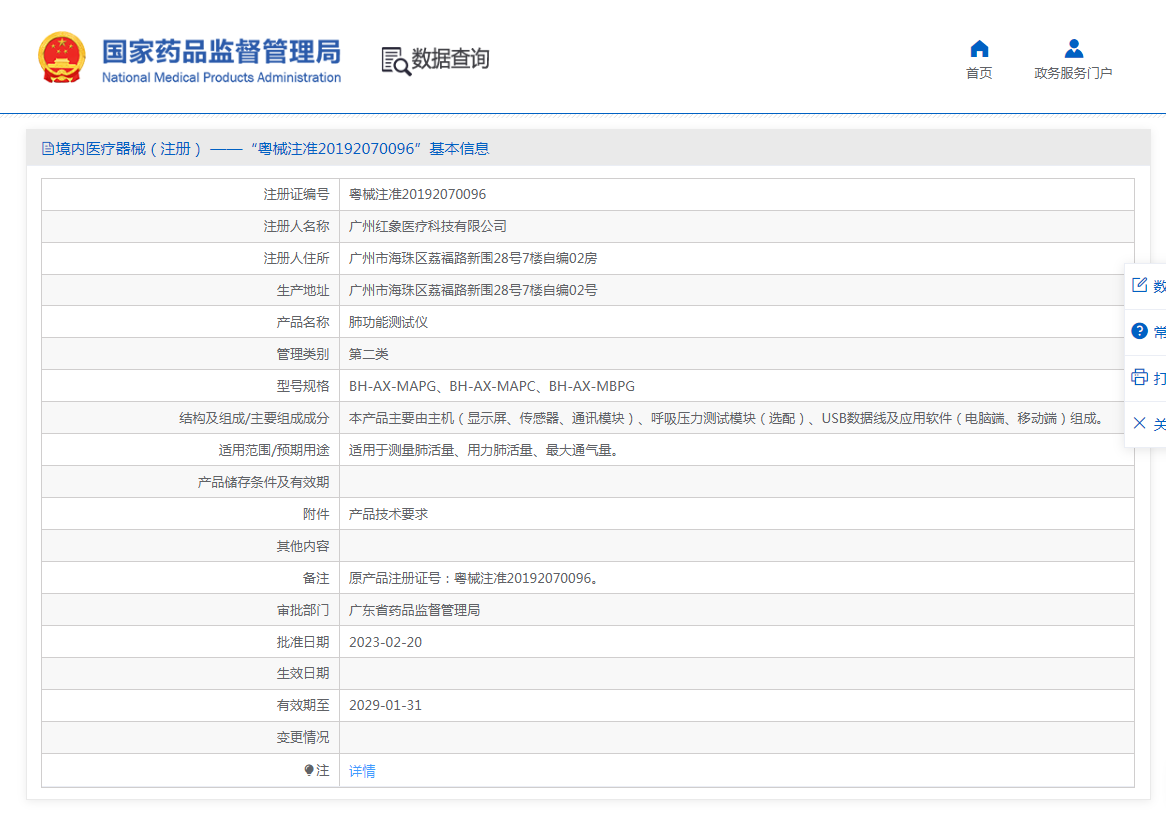Open the 政务服务门户 person icon
This screenshot has width=1166, height=822.
tap(1073, 49)
